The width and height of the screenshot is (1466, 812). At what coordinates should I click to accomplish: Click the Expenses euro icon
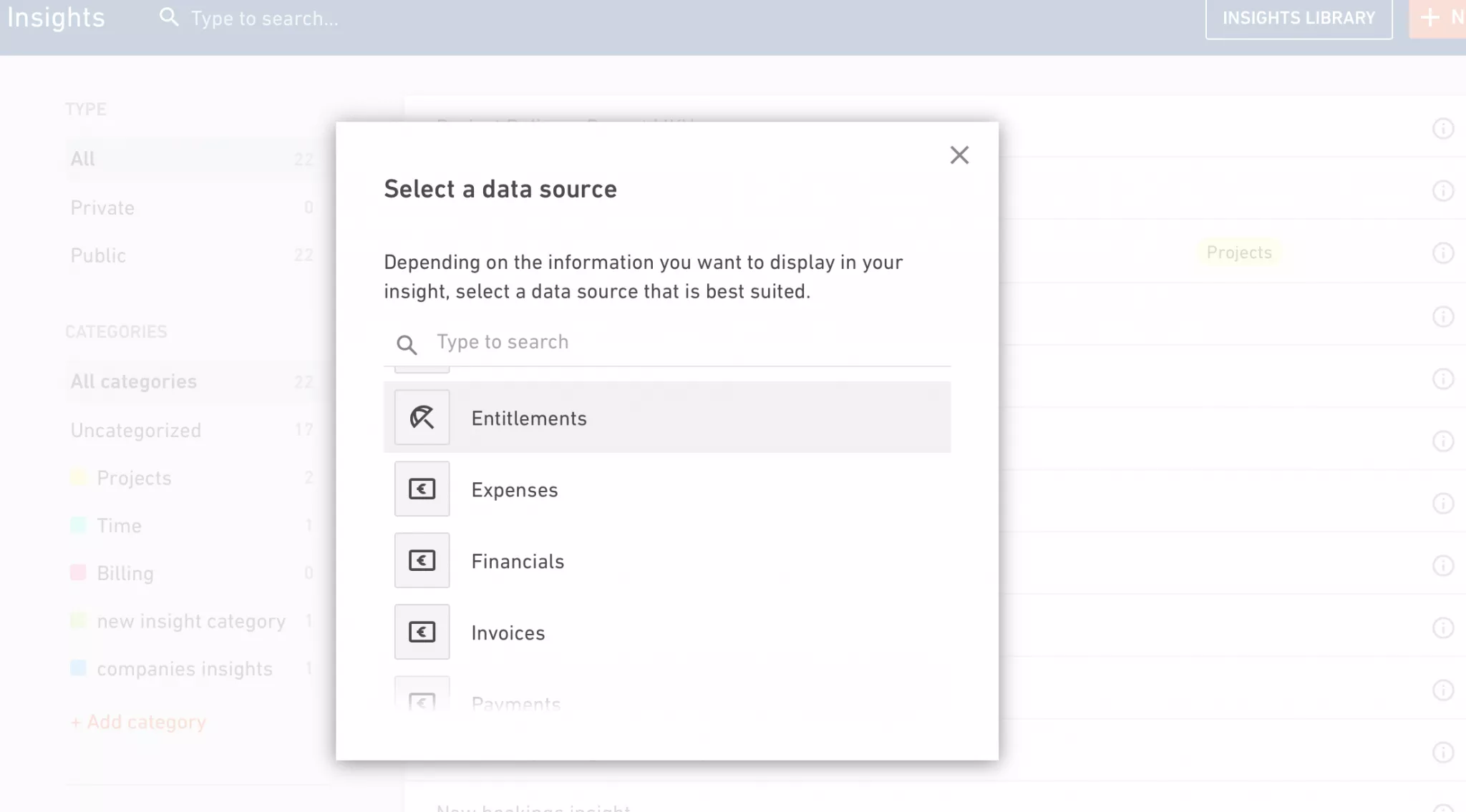[422, 489]
